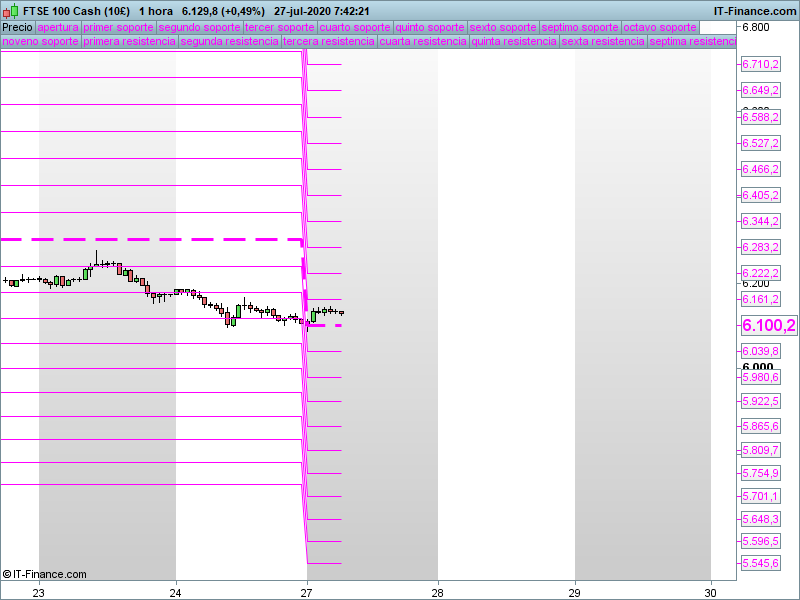Select the tercer soporte label
This screenshot has width=800, height=600.
click(x=280, y=28)
